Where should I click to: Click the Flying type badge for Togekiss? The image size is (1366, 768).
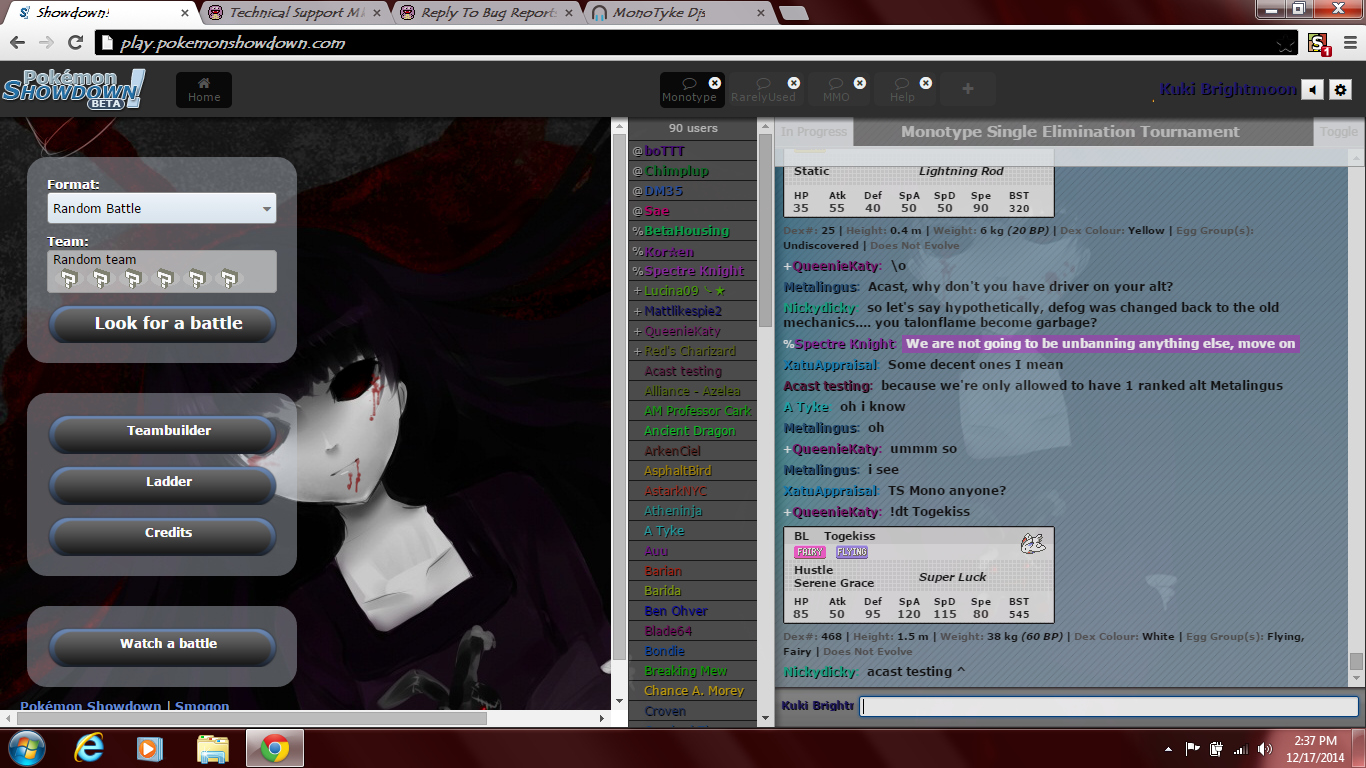(852, 552)
